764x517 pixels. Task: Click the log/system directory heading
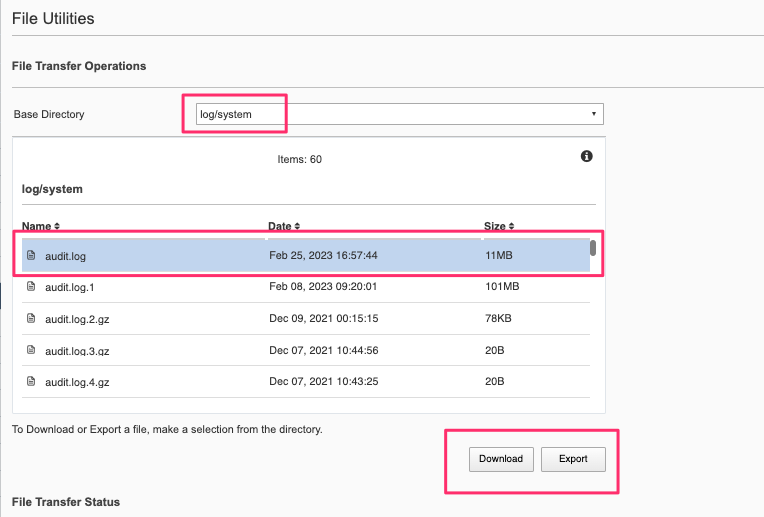coord(52,189)
